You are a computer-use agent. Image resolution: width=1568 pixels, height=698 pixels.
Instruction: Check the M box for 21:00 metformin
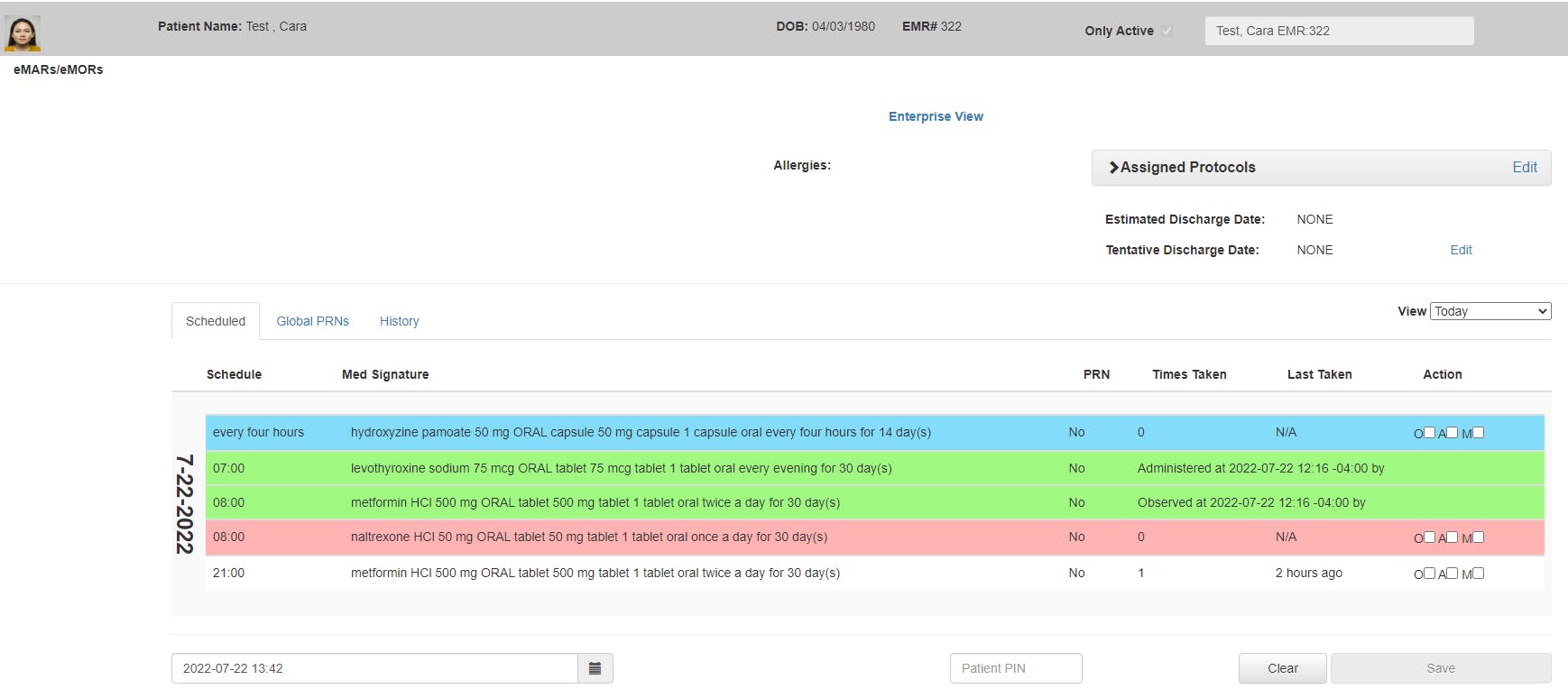[1478, 574]
